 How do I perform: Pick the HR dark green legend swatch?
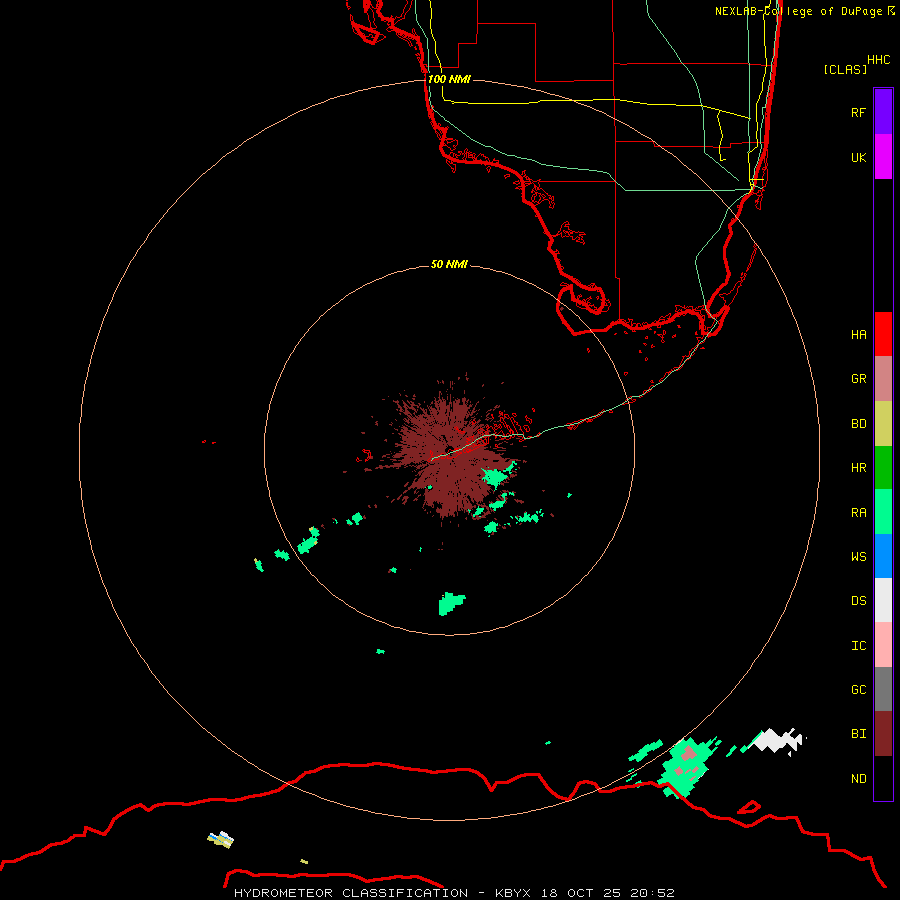tap(883, 468)
